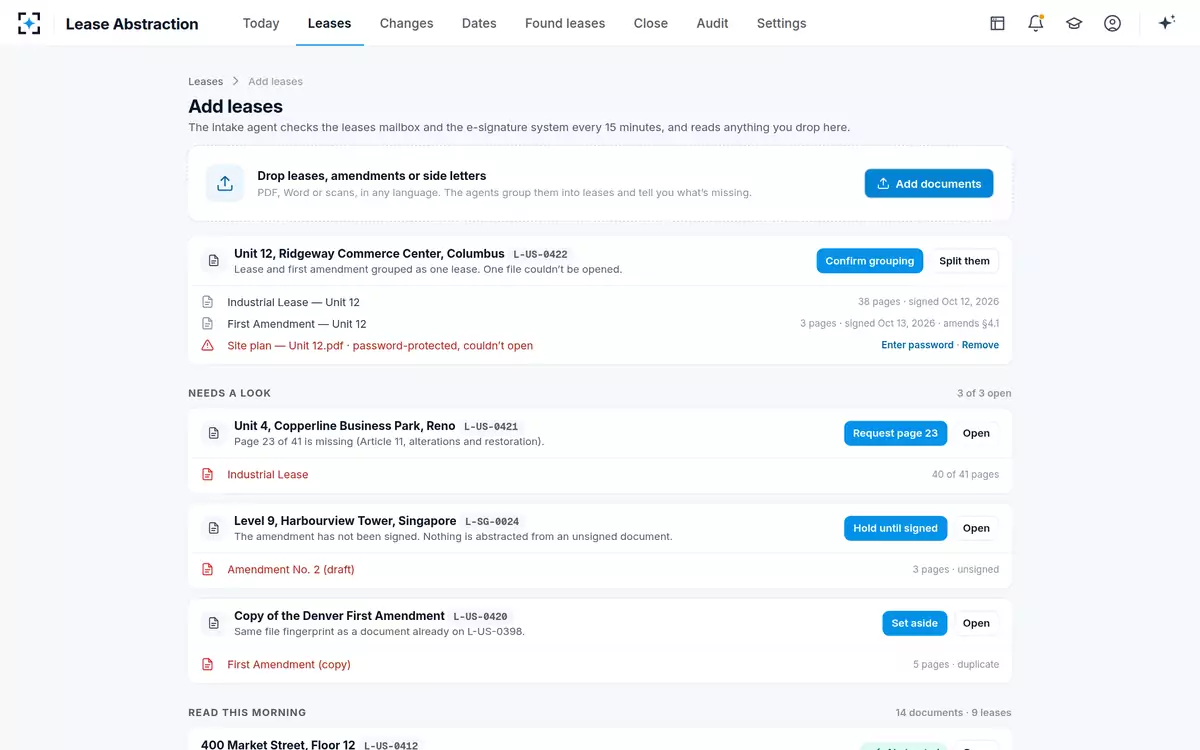Click Level 9, Harbourview Tower, Singapore title
The height and width of the screenshot is (750, 1200).
[345, 520]
